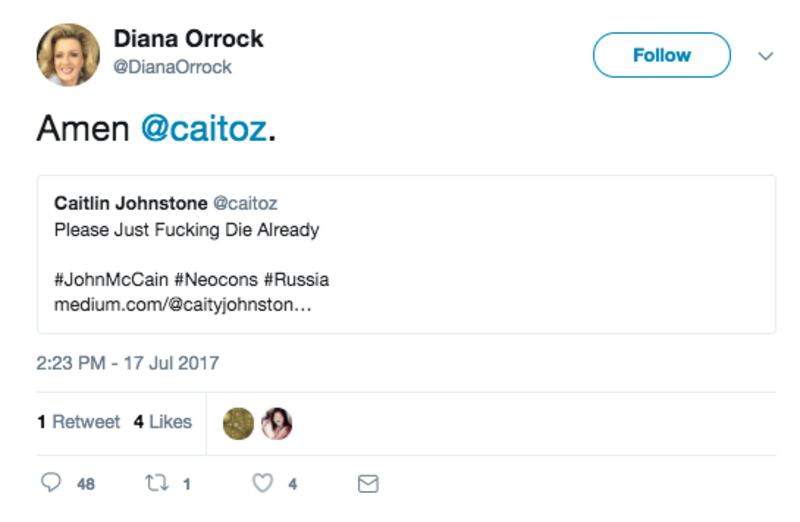
Task: Open Caitlin Johnstone's name in quoted tweet
Action: [x=130, y=203]
